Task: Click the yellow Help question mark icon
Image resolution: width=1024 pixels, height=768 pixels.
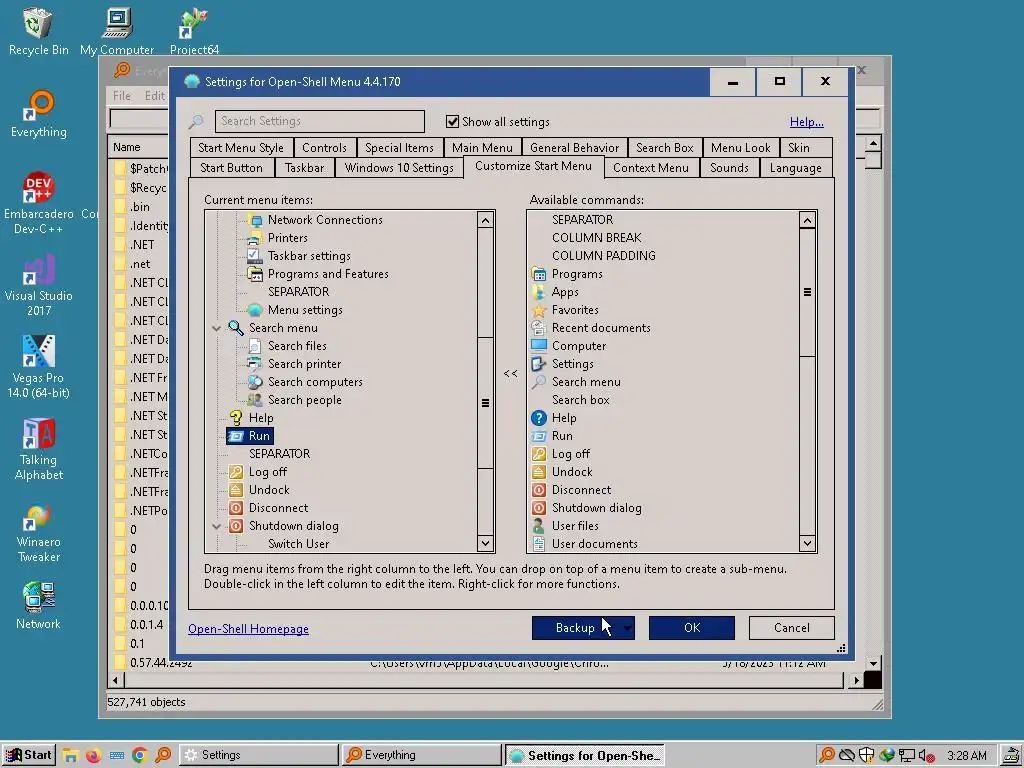Action: (236, 418)
